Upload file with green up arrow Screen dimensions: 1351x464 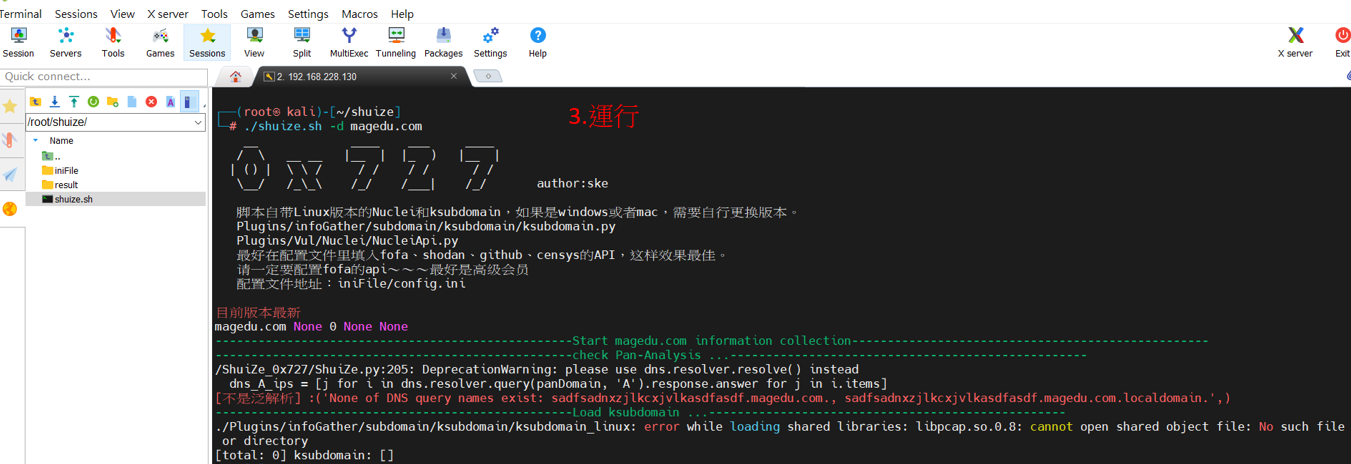(74, 102)
